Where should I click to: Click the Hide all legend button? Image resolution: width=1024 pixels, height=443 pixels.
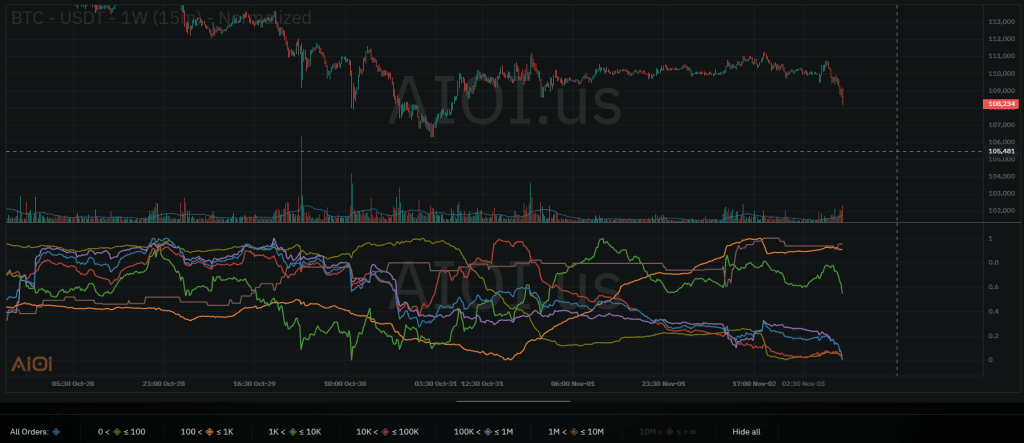[x=746, y=432]
